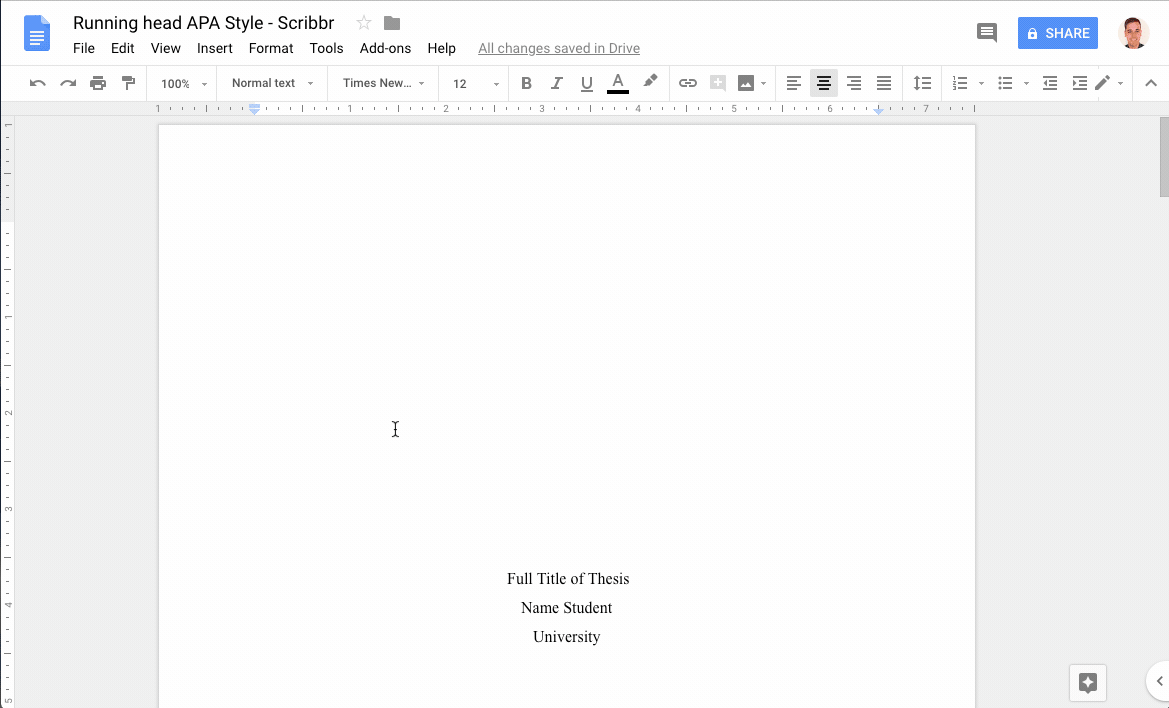Select the italic formatting icon

tap(556, 83)
